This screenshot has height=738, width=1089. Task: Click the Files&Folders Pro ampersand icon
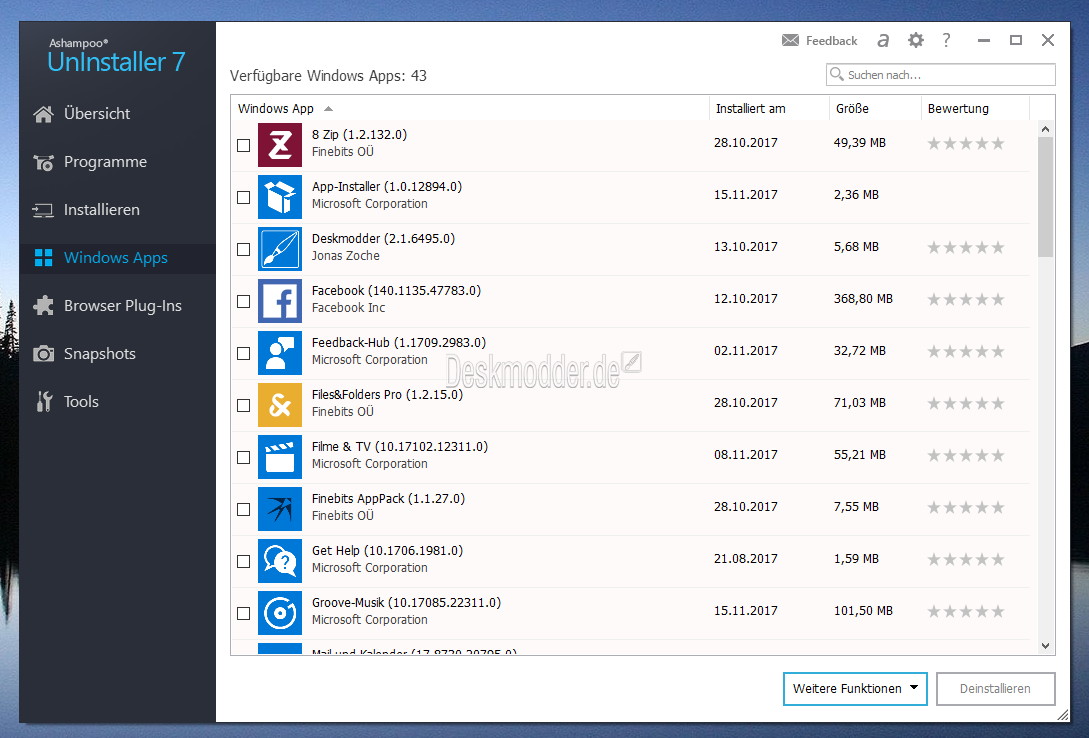(280, 405)
